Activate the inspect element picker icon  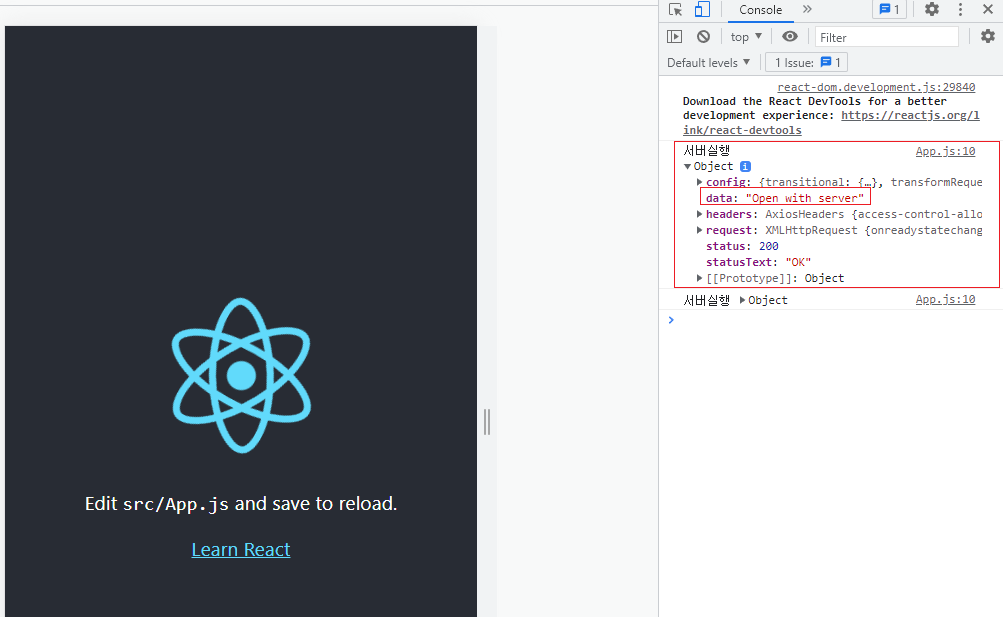click(x=675, y=10)
